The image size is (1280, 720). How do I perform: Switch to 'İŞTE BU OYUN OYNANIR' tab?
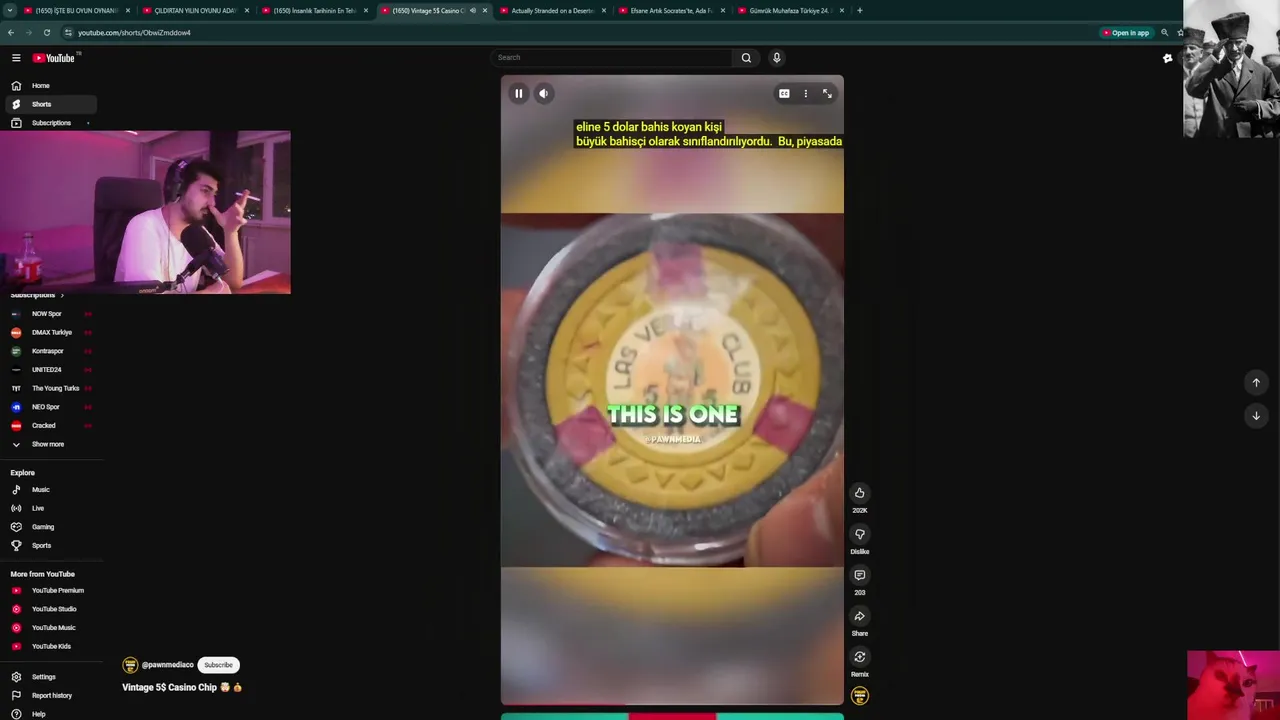click(x=76, y=10)
